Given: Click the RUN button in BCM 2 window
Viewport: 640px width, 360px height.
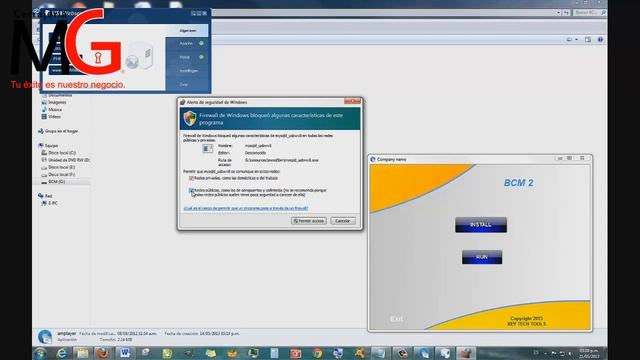Looking at the screenshot, I should coord(482,257).
